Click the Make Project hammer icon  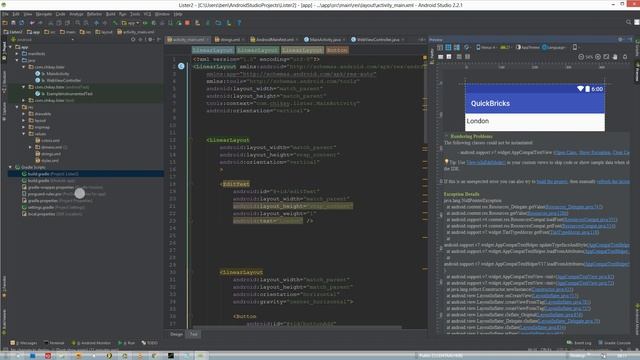(116, 23)
